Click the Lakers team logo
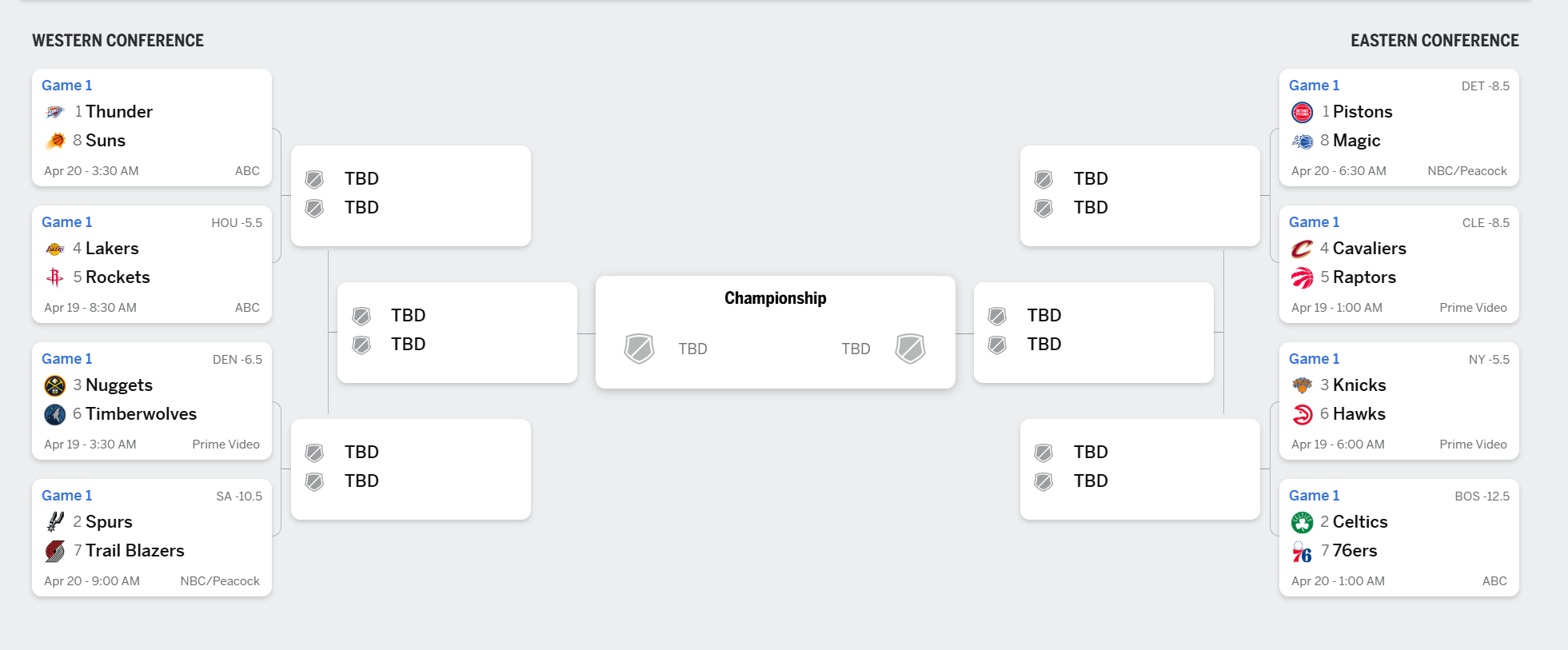1568x650 pixels. pos(55,249)
